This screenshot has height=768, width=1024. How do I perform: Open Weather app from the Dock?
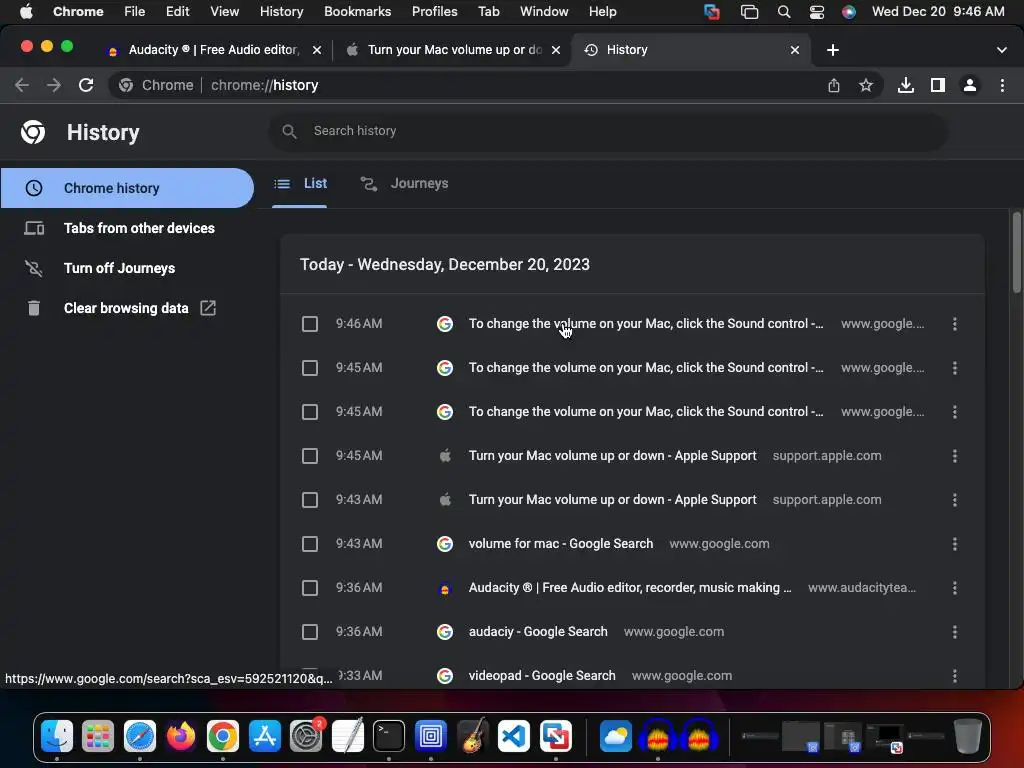(615, 736)
